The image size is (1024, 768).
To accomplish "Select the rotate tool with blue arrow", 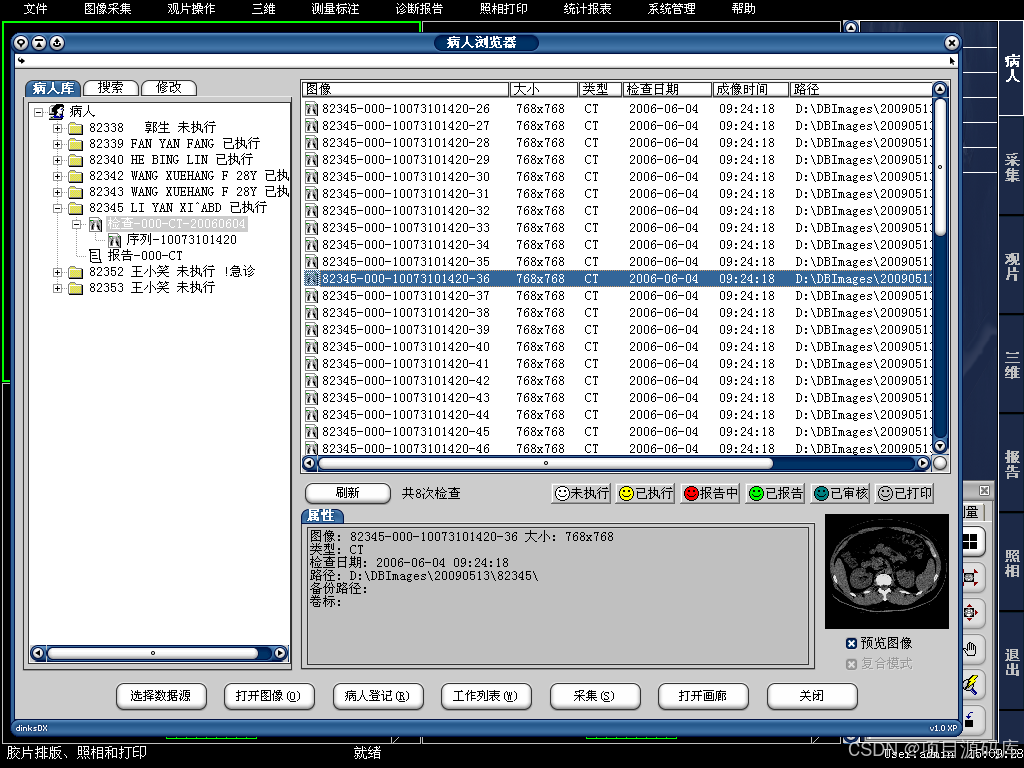I will 970,720.
